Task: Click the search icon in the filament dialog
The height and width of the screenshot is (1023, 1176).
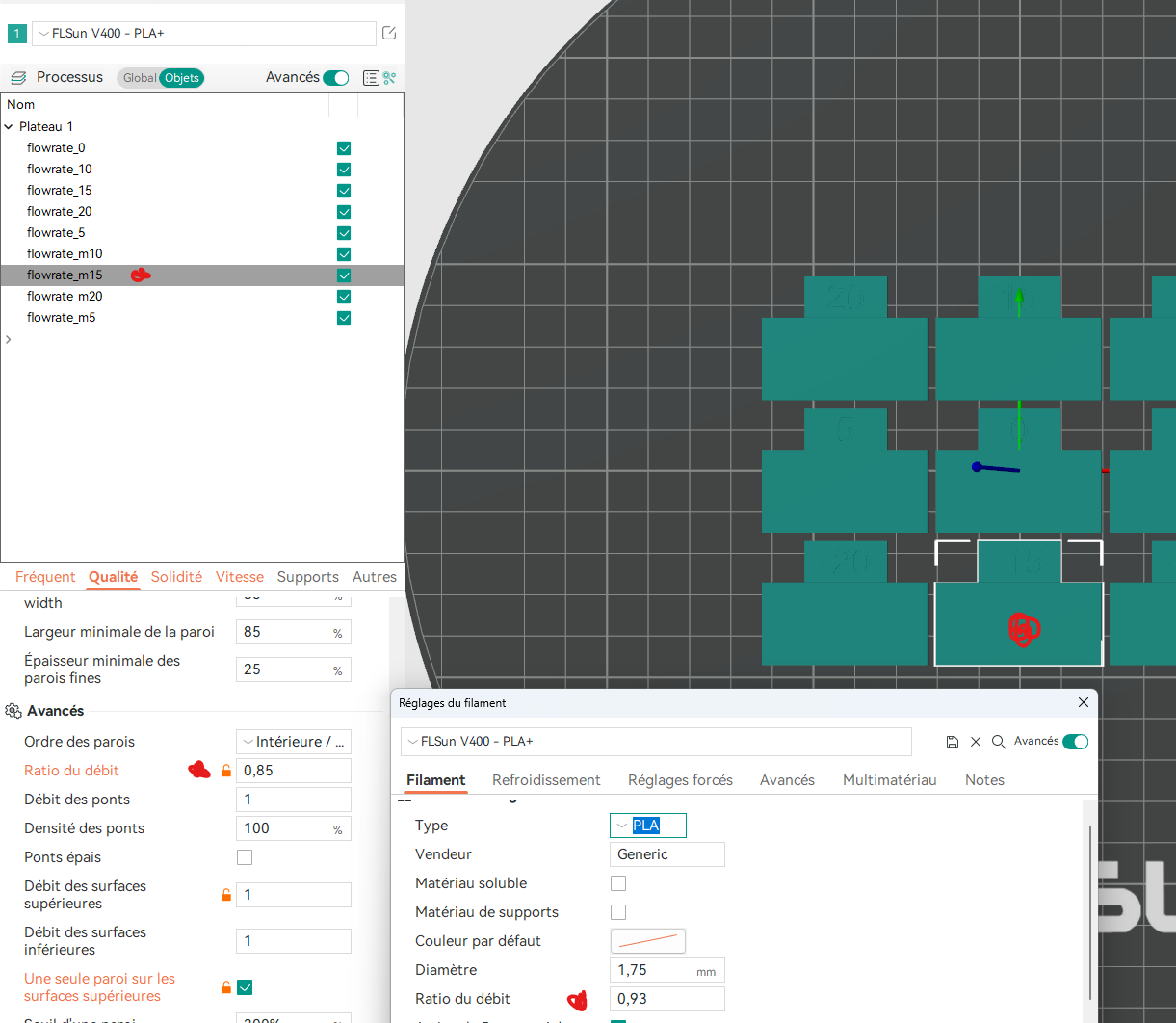Action: [999, 742]
